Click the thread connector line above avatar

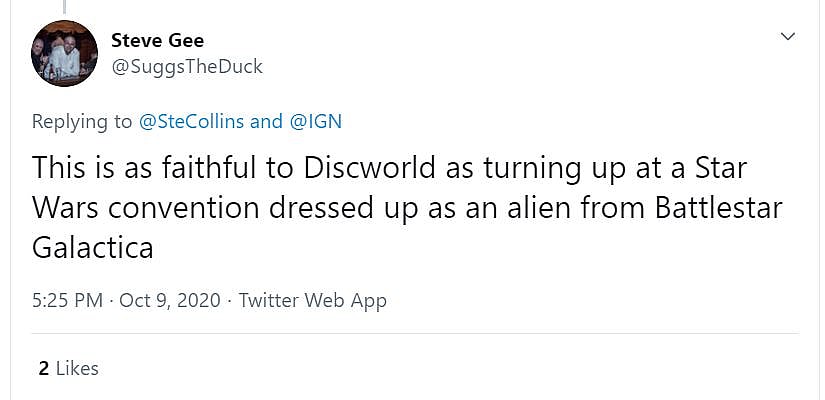(x=65, y=6)
